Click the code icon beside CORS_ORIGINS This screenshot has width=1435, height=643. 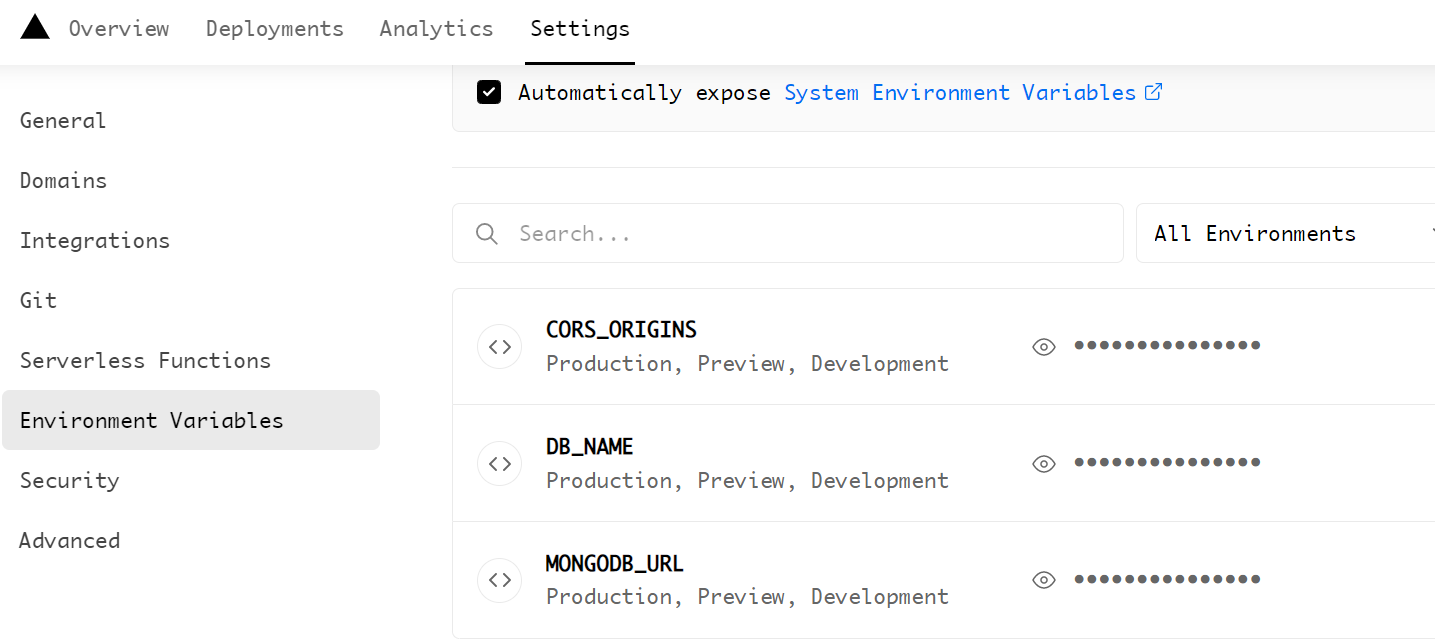click(x=499, y=345)
